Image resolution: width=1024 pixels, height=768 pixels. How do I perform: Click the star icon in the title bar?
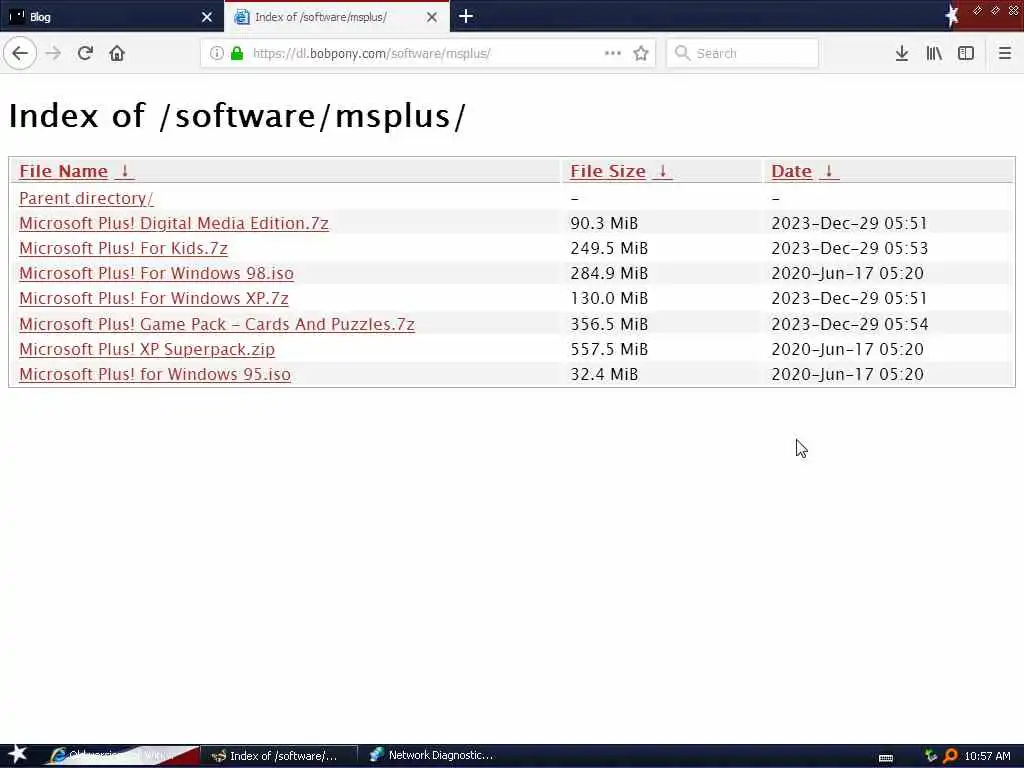952,16
